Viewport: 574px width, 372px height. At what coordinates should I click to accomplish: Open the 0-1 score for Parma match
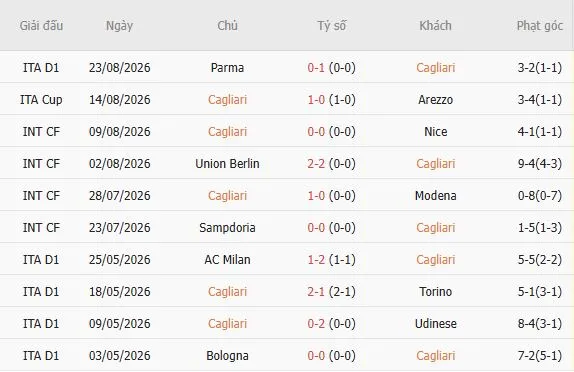[x=316, y=68]
